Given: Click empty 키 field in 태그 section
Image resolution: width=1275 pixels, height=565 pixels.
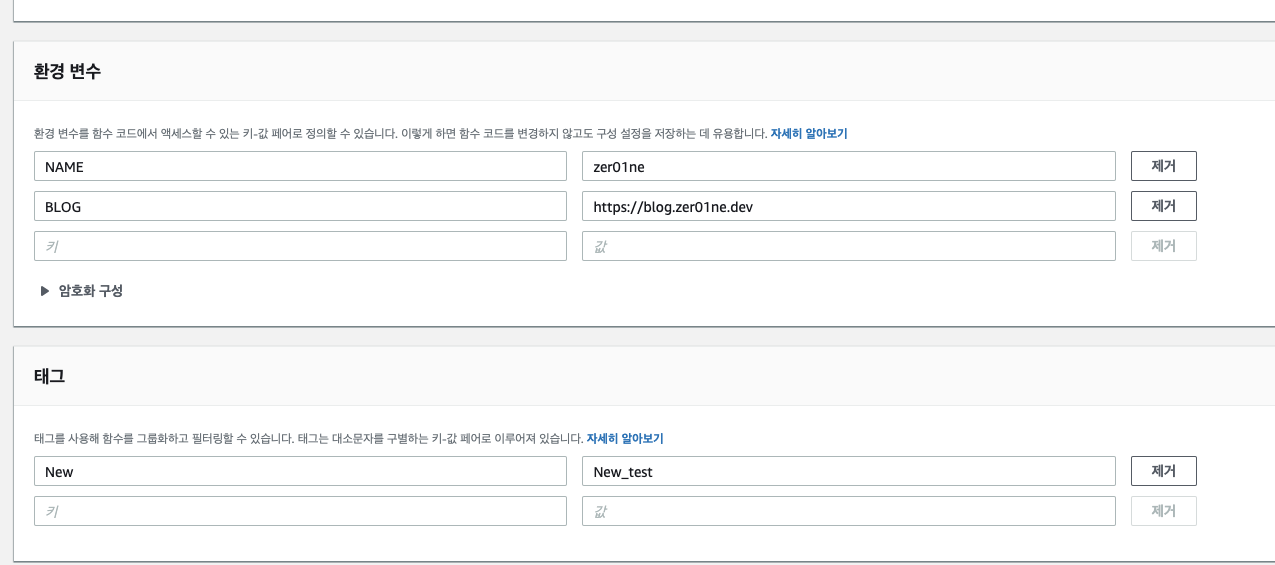Looking at the screenshot, I should pyautogui.click(x=300, y=511).
